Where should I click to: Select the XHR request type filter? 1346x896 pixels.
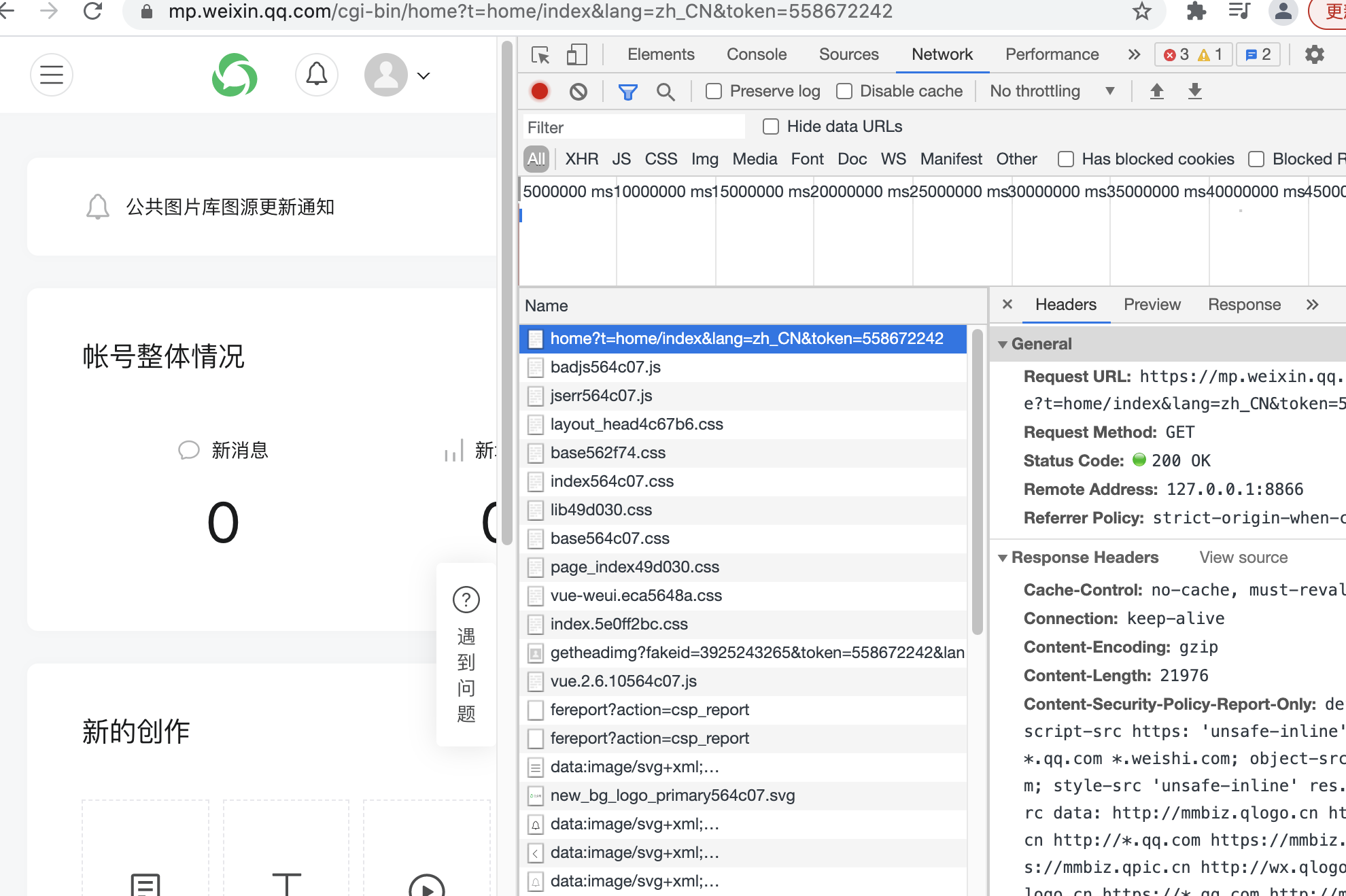coord(581,159)
